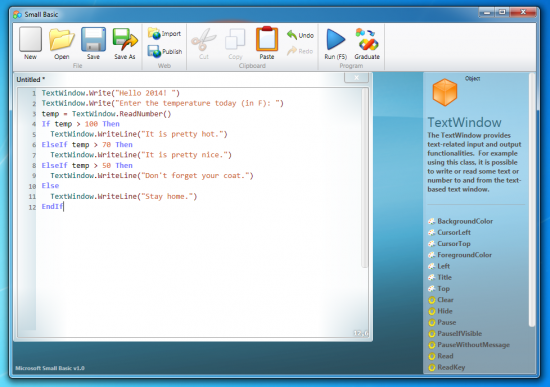
Task: Click the "If temp > 100 Then" line
Action: click(x=81, y=124)
